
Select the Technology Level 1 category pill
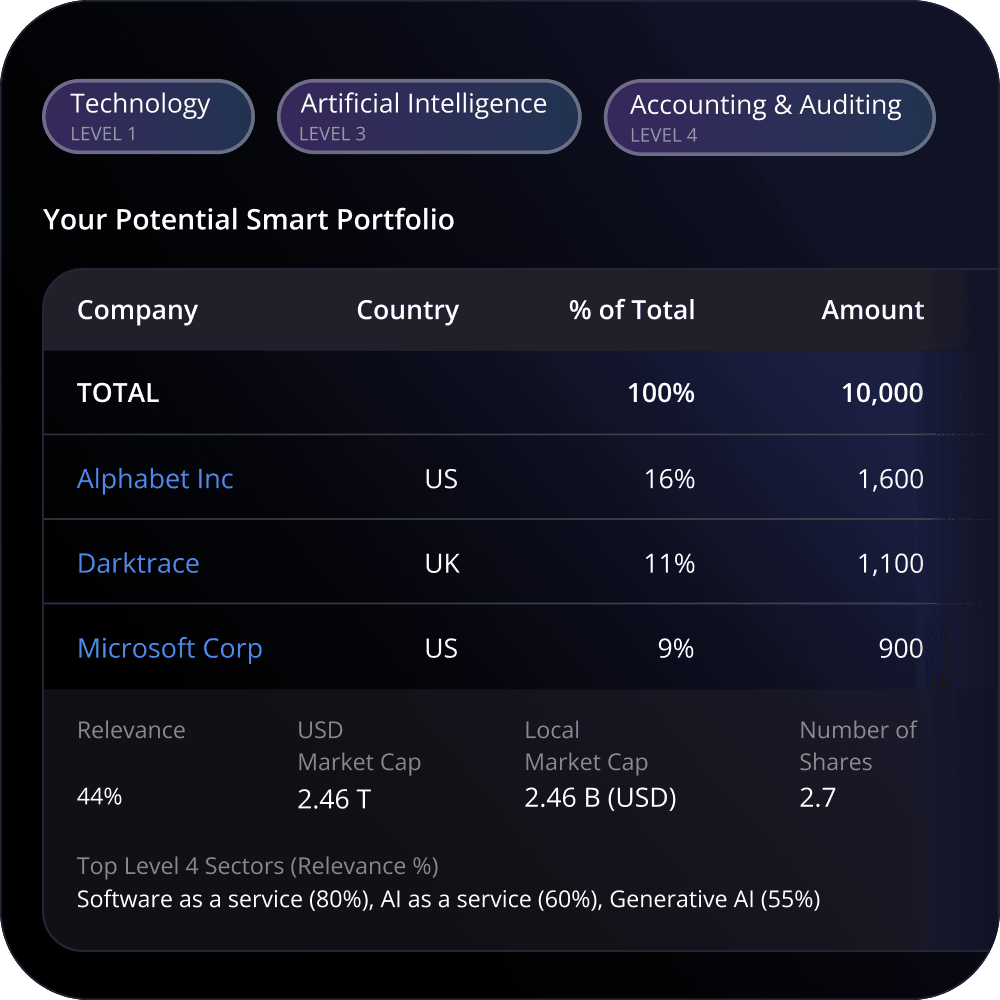(148, 116)
